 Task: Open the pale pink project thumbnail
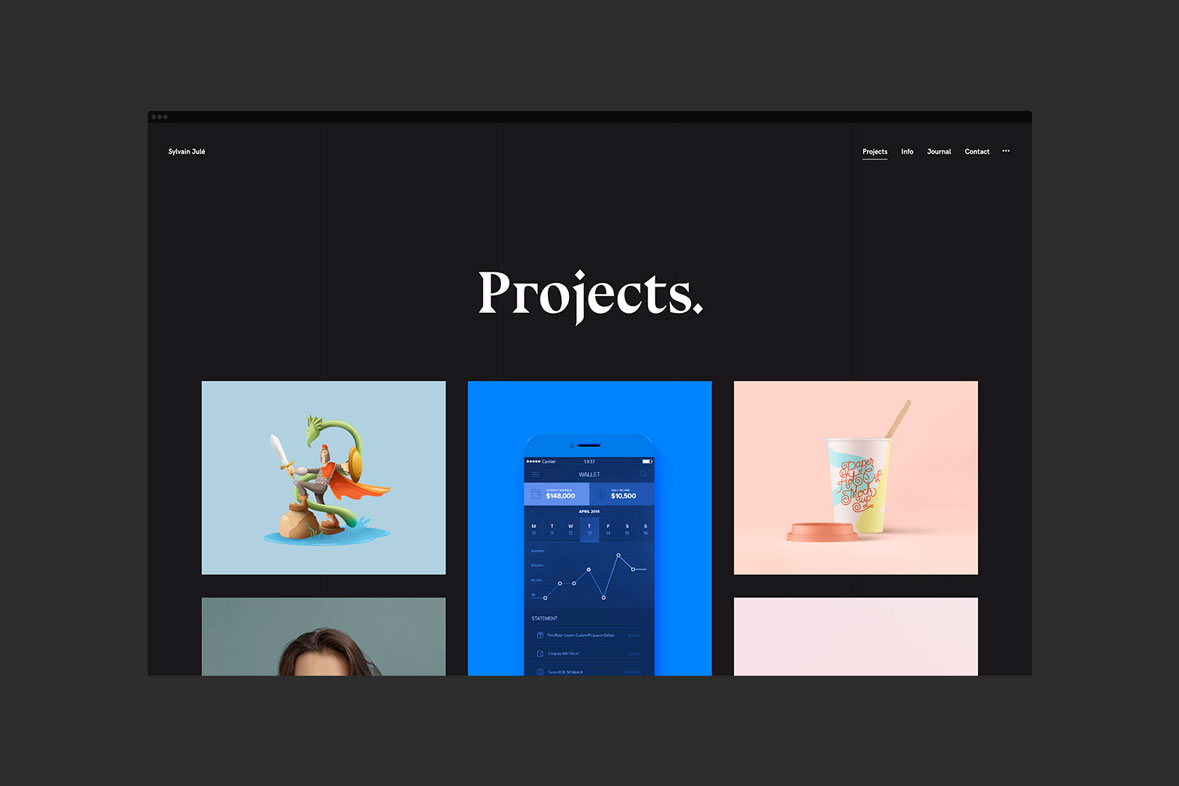[x=856, y=636]
